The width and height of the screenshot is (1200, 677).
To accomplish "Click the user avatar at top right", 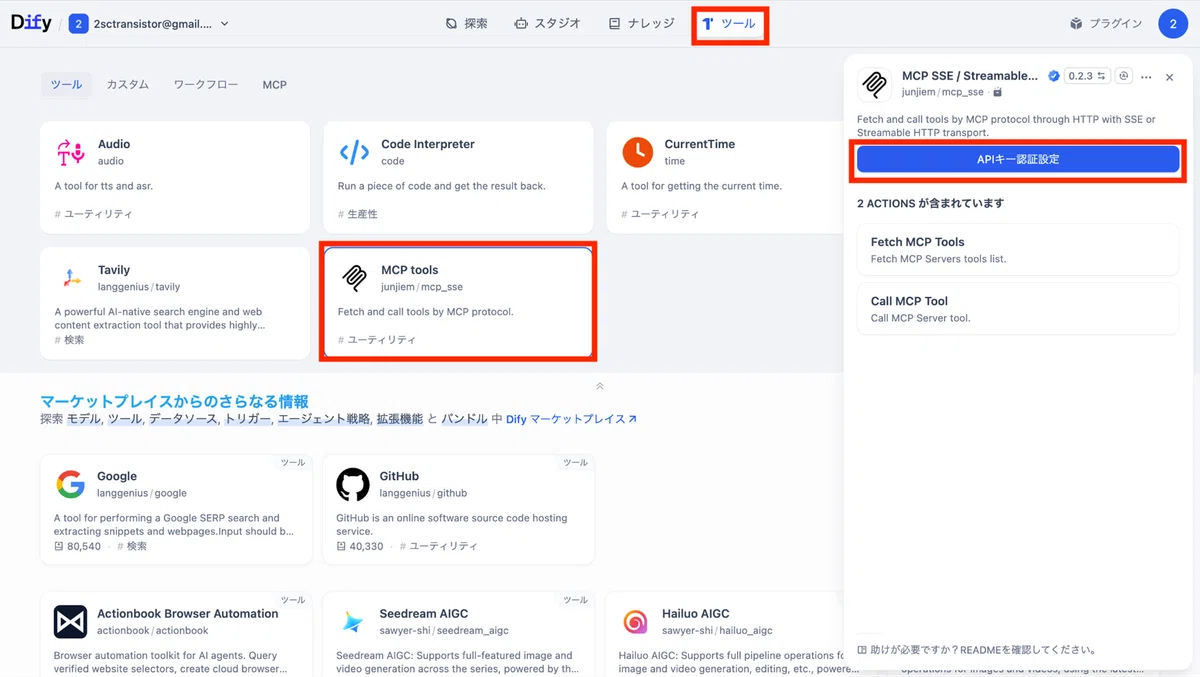I will 1173,23.
